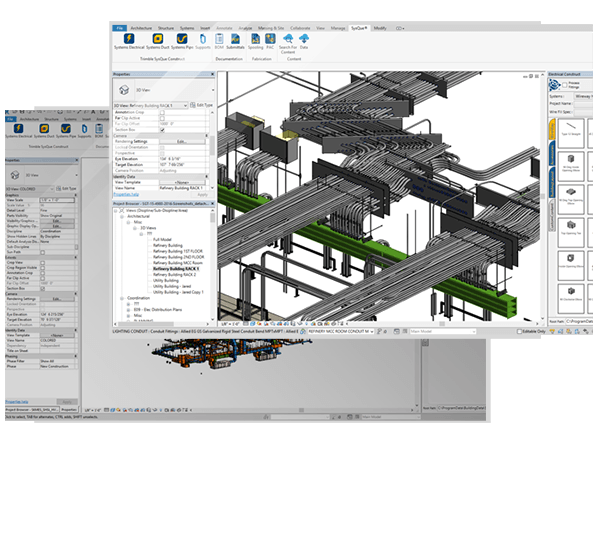Screen dimensions: 600x539
Task: Click the BOM icon in the back window
Action: 99,130
